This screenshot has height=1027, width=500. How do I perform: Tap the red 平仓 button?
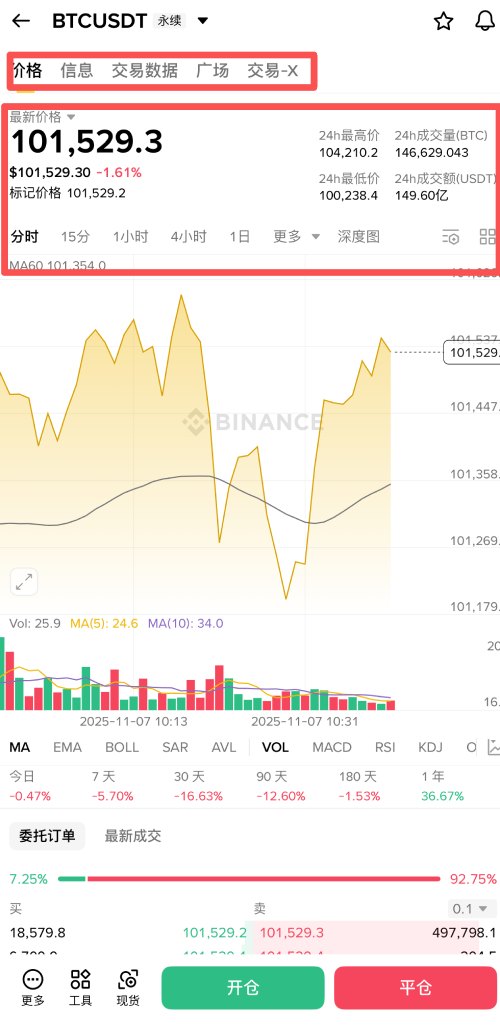(x=415, y=988)
